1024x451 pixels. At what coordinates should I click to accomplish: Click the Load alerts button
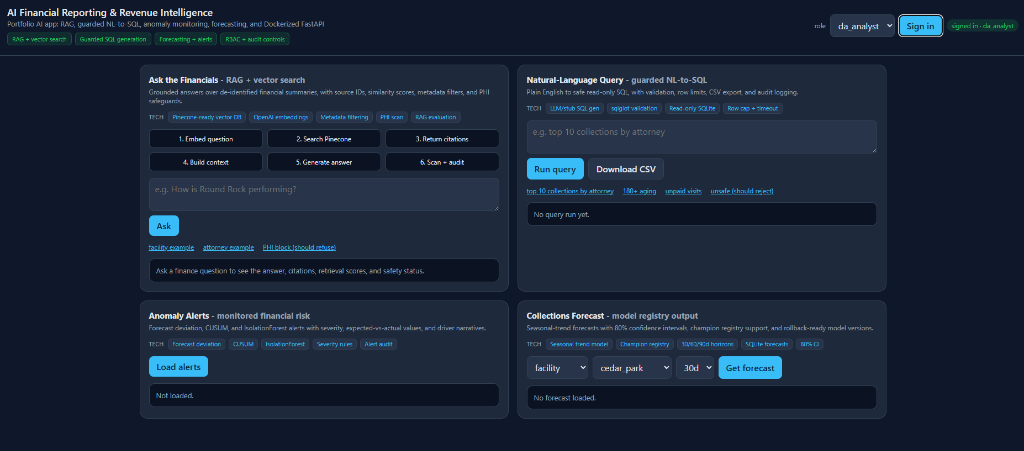click(x=178, y=367)
